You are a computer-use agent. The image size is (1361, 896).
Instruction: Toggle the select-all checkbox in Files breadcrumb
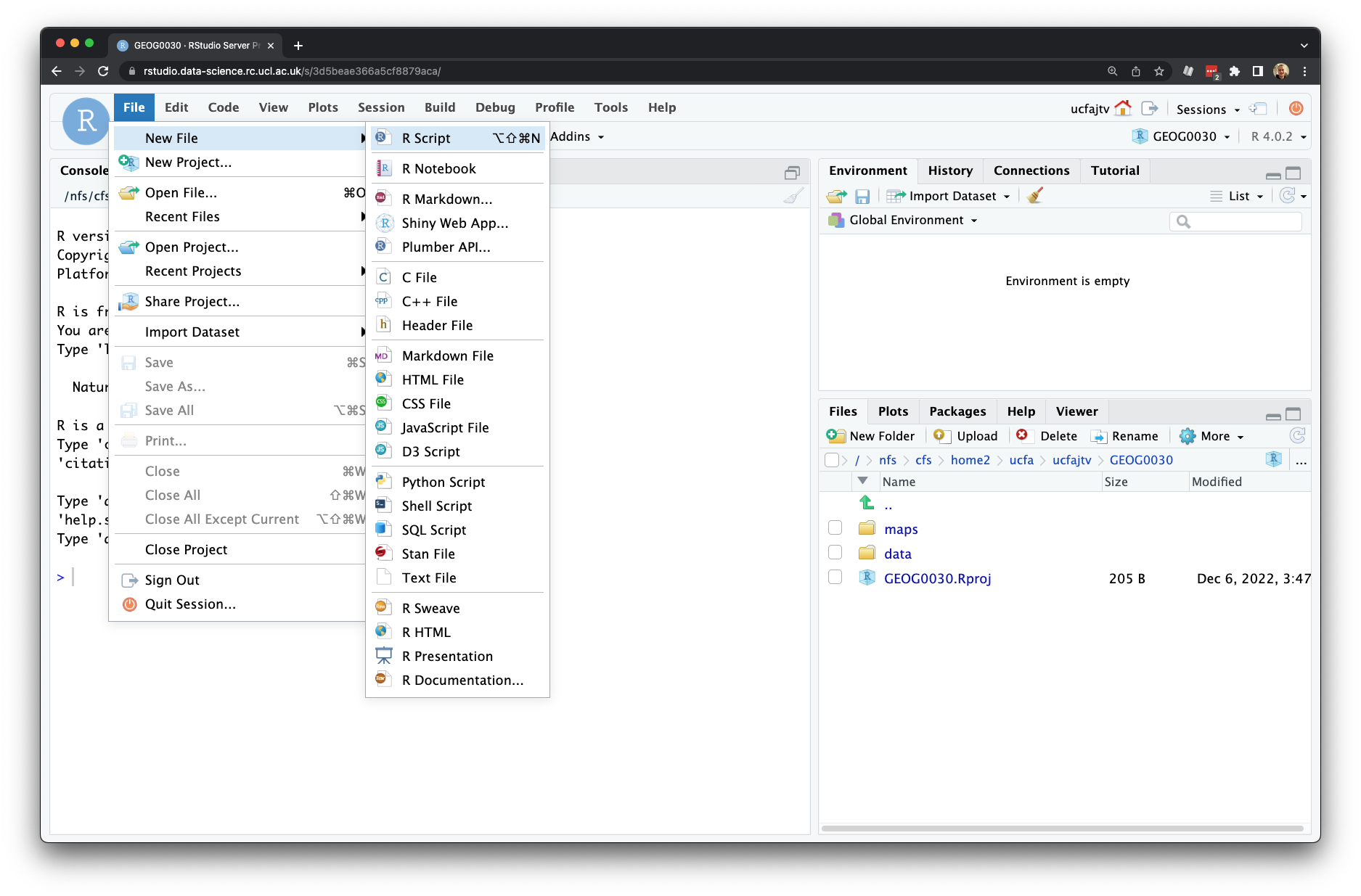[x=832, y=459]
